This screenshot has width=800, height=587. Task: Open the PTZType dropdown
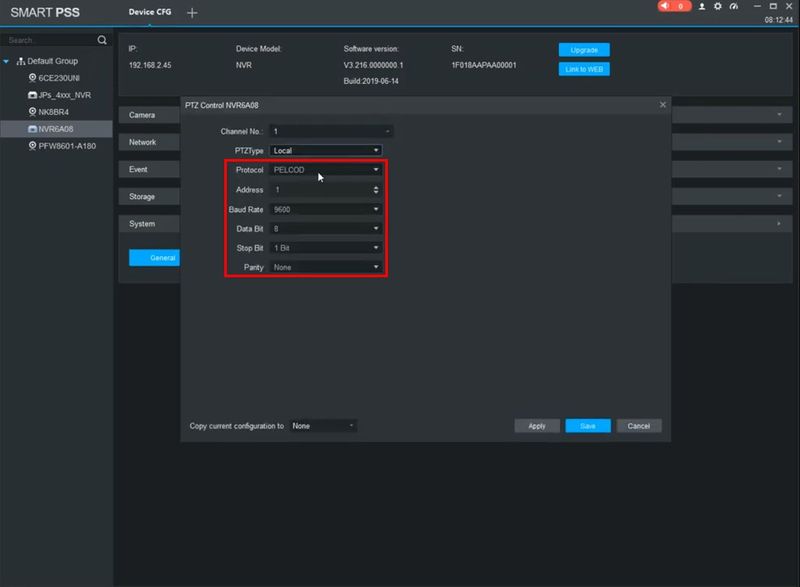326,151
